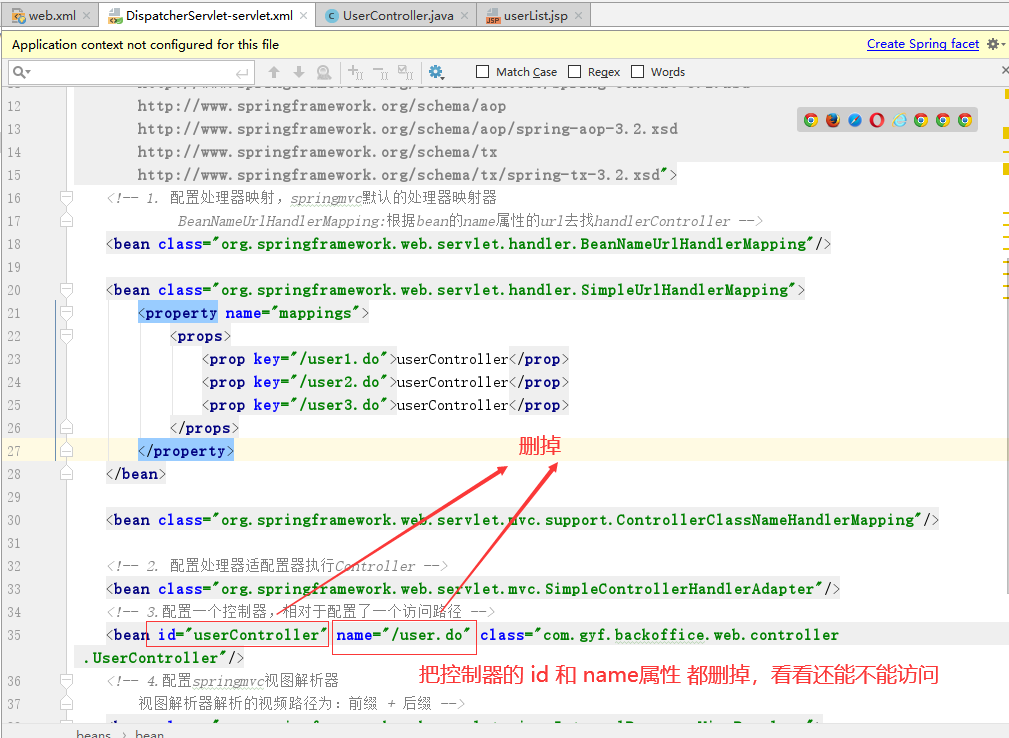Click SimpleControllerHandlerAdapter on line 33
The height and width of the screenshot is (738, 1009).
(x=680, y=589)
